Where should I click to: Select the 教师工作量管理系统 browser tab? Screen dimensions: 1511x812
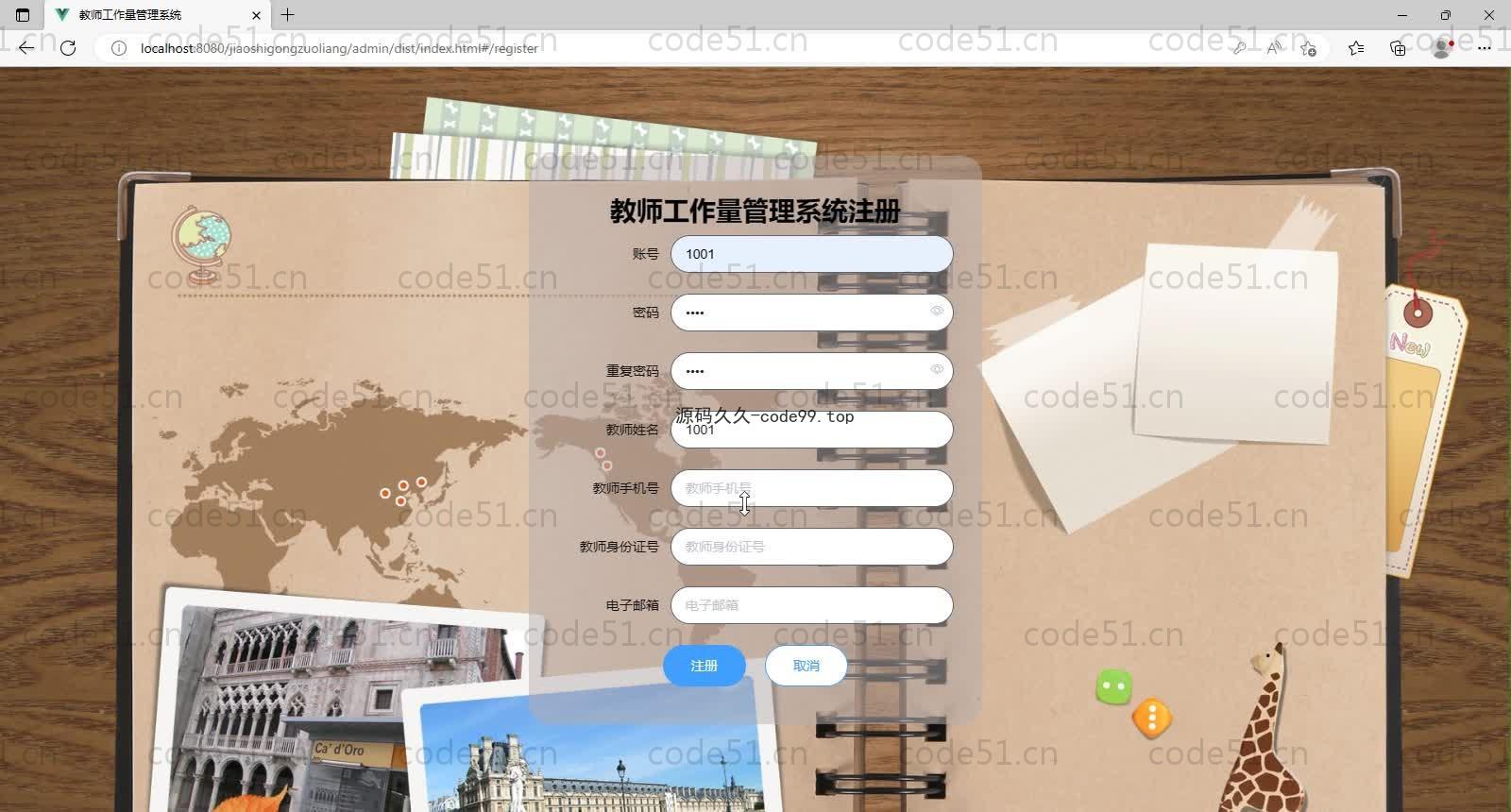[158, 15]
